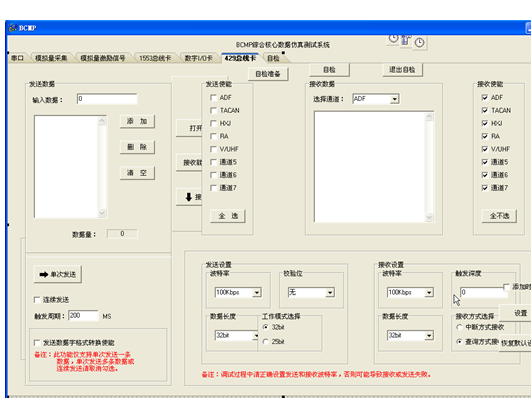
Task: Click the blue component icon between the clocks
Action: pyautogui.click(x=406, y=40)
